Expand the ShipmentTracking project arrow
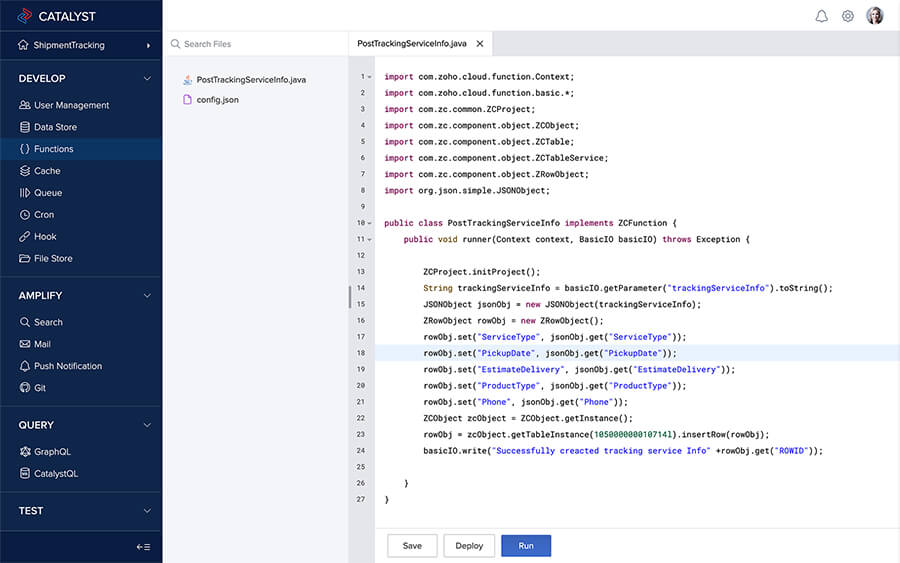This screenshot has width=900, height=563. (148, 45)
